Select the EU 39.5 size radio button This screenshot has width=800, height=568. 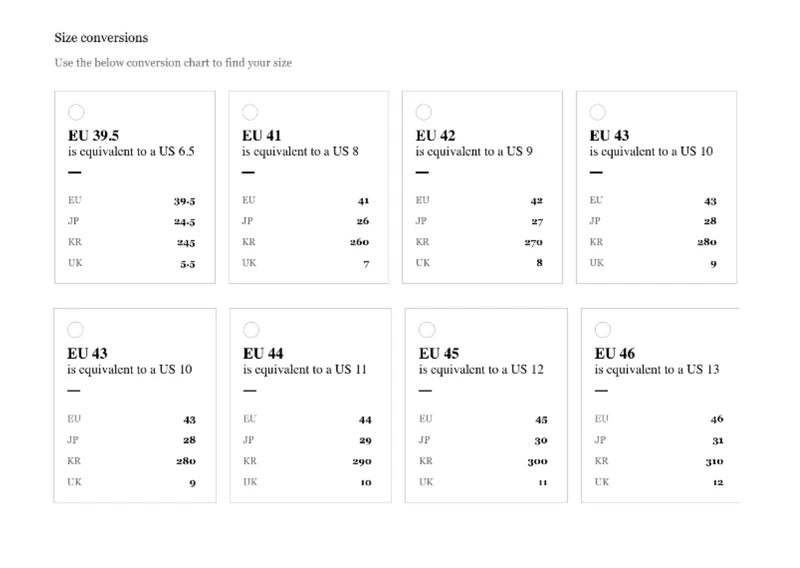tap(76, 112)
